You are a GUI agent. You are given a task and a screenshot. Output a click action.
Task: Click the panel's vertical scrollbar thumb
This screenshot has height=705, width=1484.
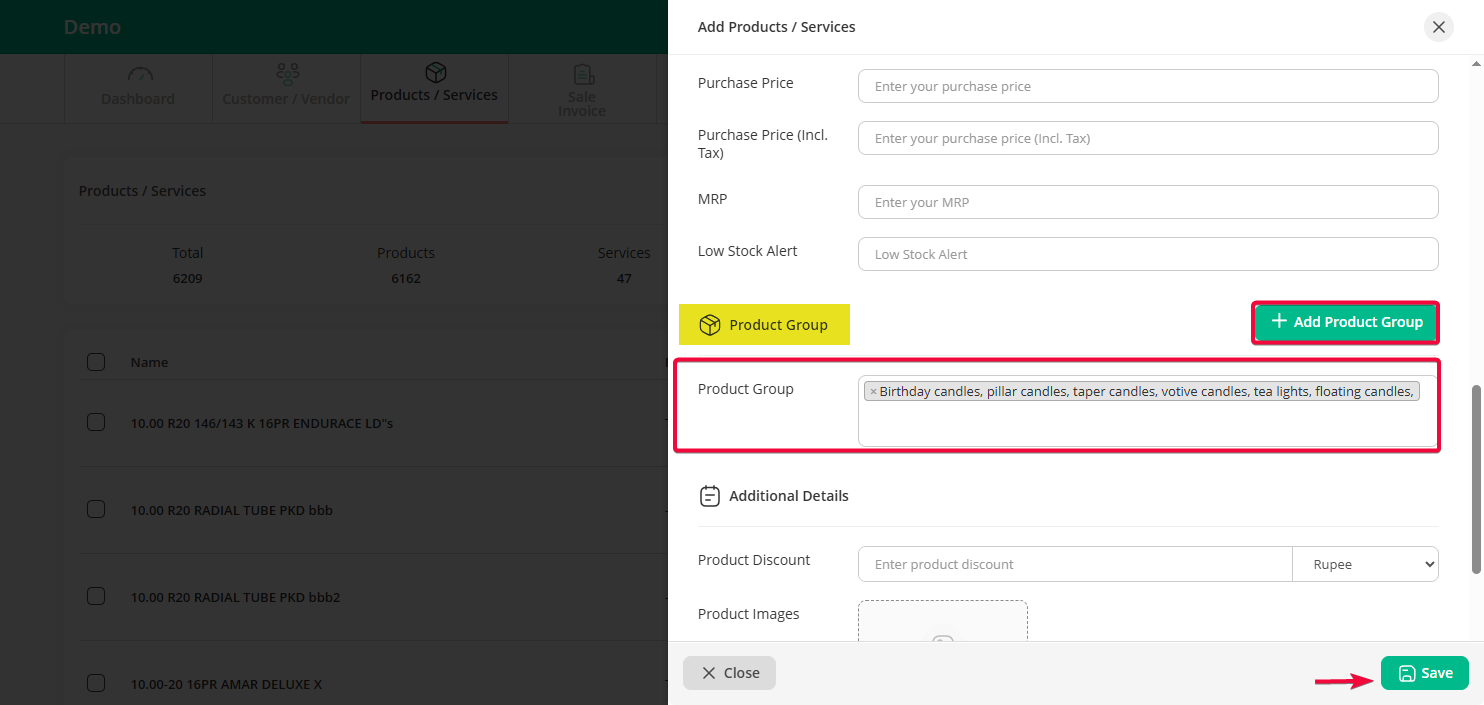[x=1476, y=480]
